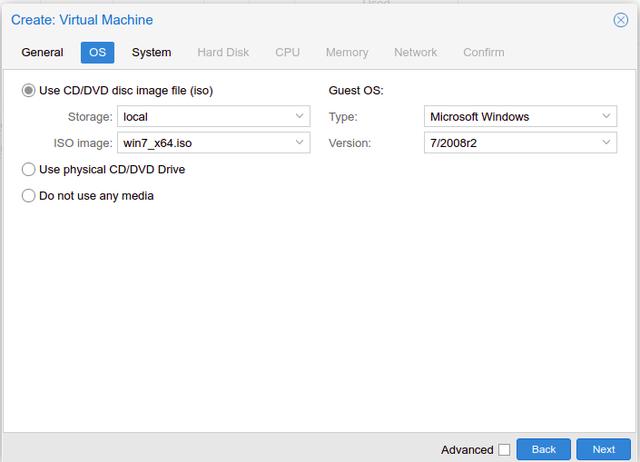The height and width of the screenshot is (462, 640).
Task: Click the Network tab
Action: point(416,52)
